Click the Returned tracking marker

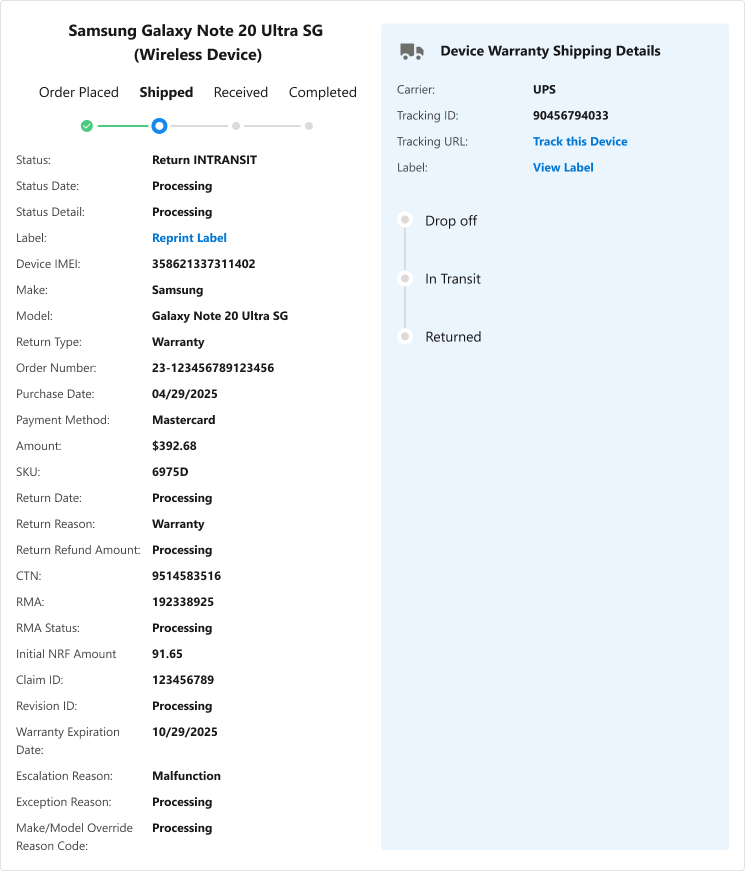tap(406, 336)
